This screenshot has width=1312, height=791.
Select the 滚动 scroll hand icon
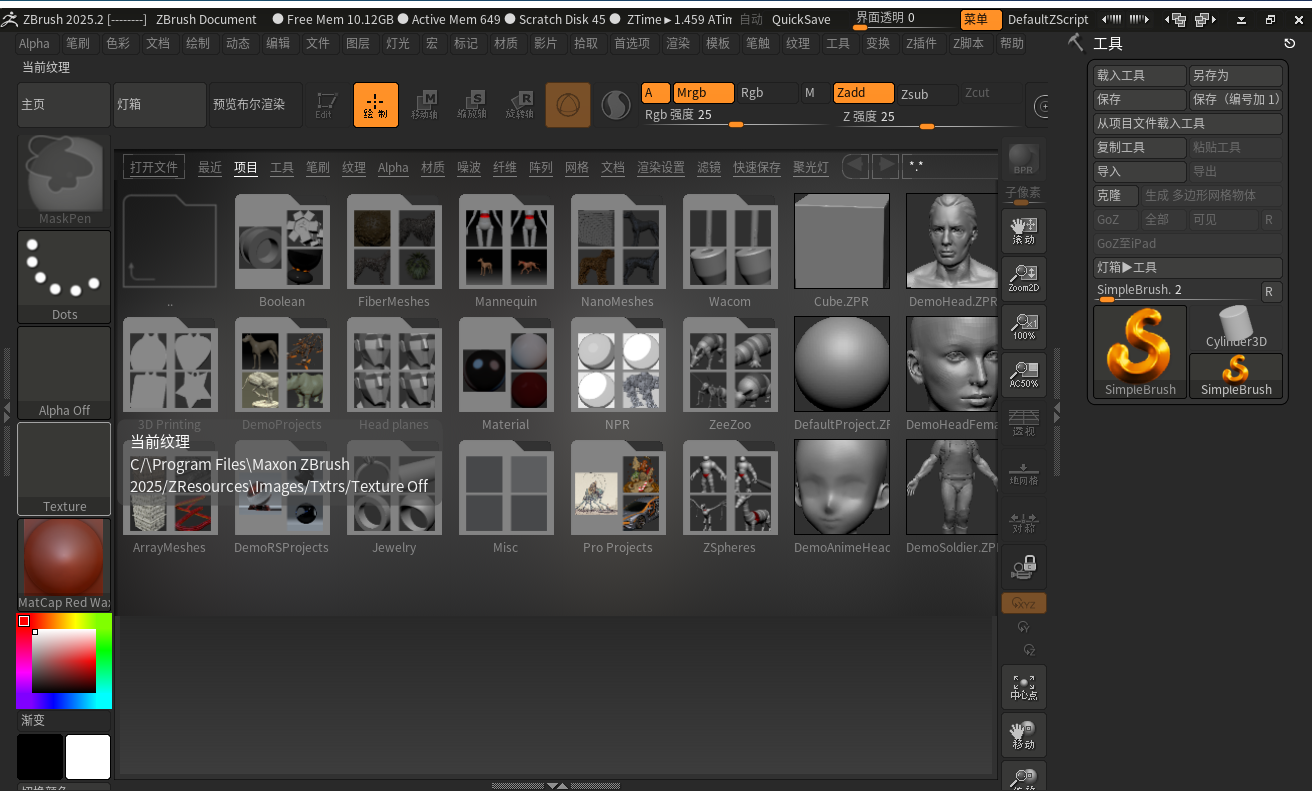(x=1024, y=231)
